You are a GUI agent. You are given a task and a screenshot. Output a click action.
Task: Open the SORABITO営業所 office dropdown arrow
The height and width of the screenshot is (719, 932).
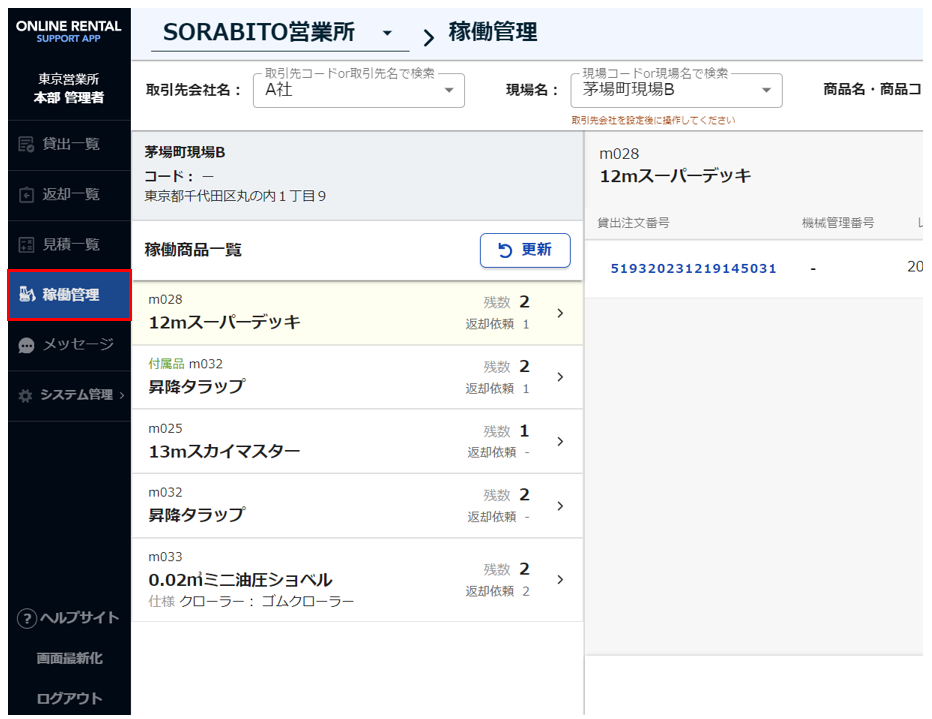click(x=387, y=33)
